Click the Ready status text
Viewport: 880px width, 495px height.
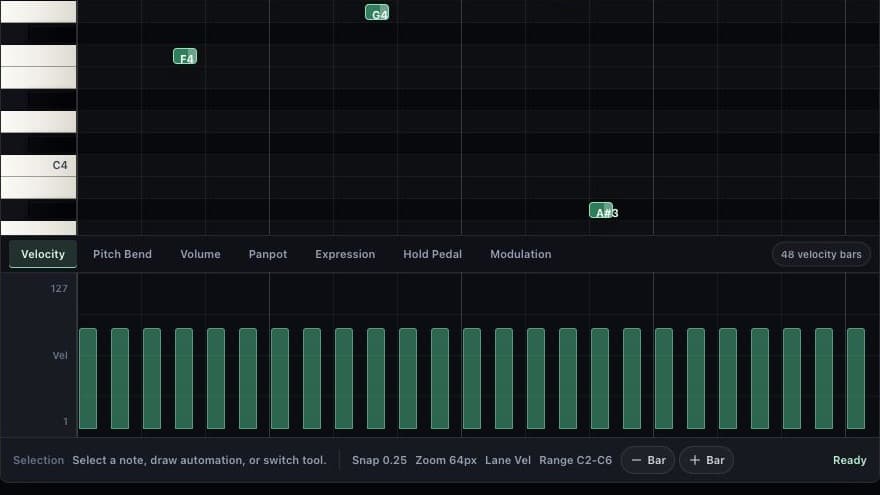pyautogui.click(x=850, y=460)
